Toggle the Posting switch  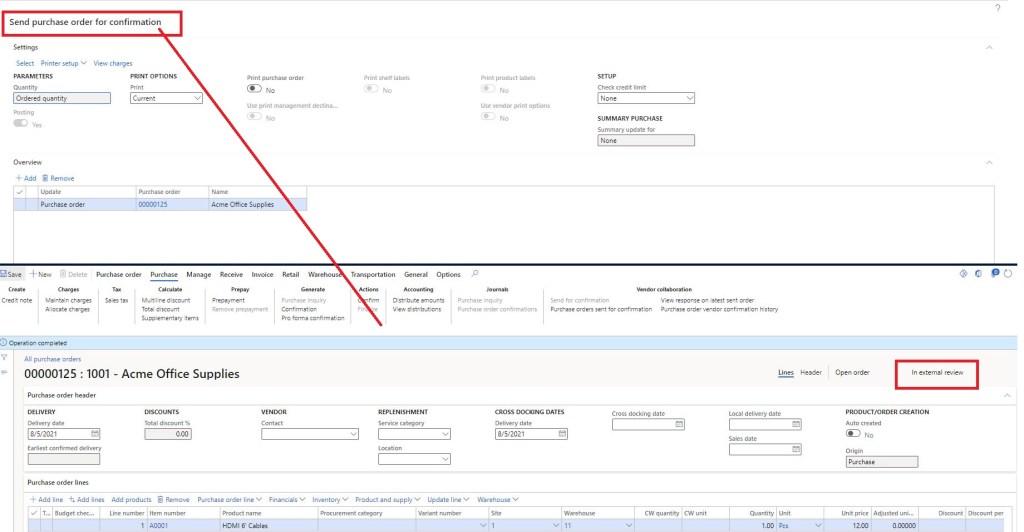tap(20, 124)
